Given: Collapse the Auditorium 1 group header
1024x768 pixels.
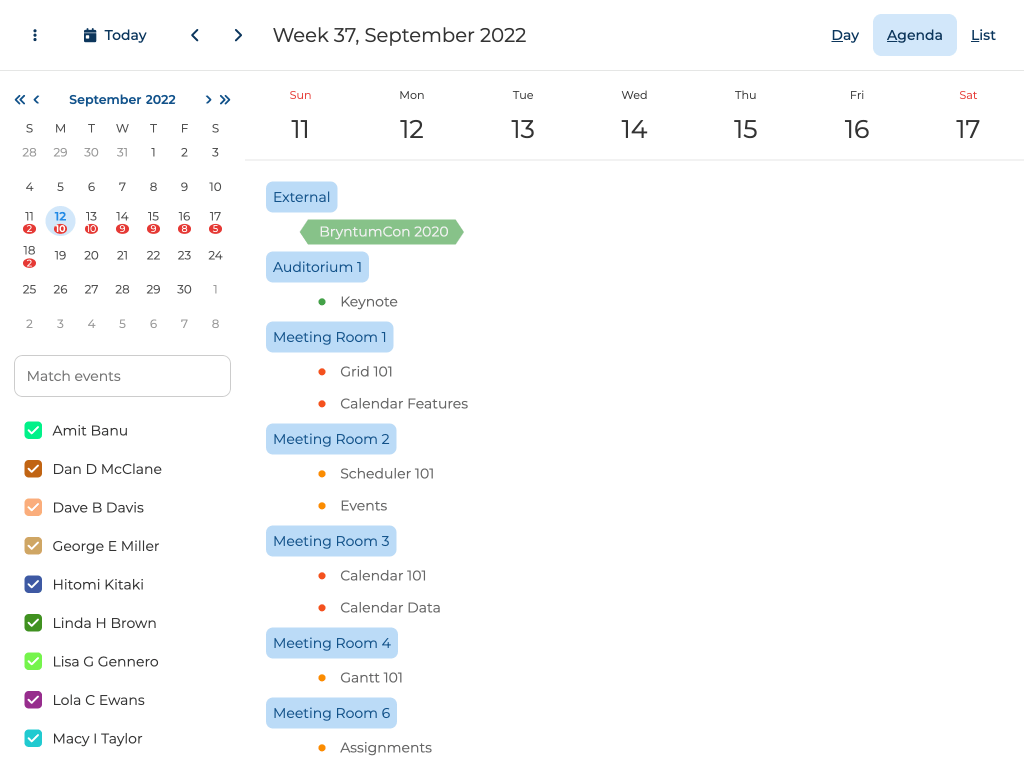Looking at the screenshot, I should pos(317,267).
